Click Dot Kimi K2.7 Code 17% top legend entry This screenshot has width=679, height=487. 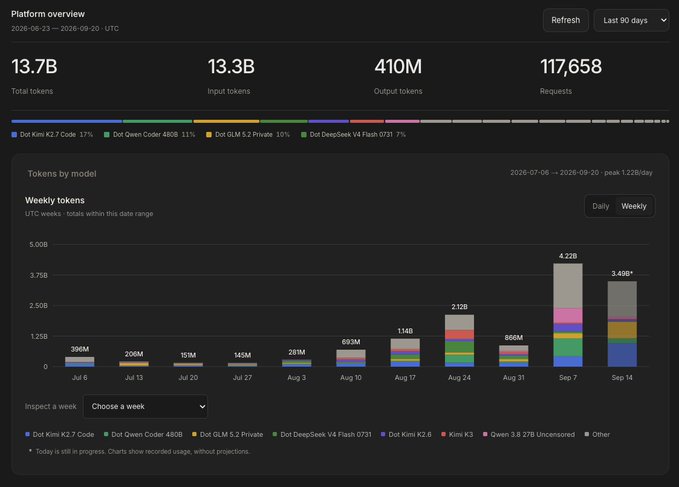click(52, 135)
